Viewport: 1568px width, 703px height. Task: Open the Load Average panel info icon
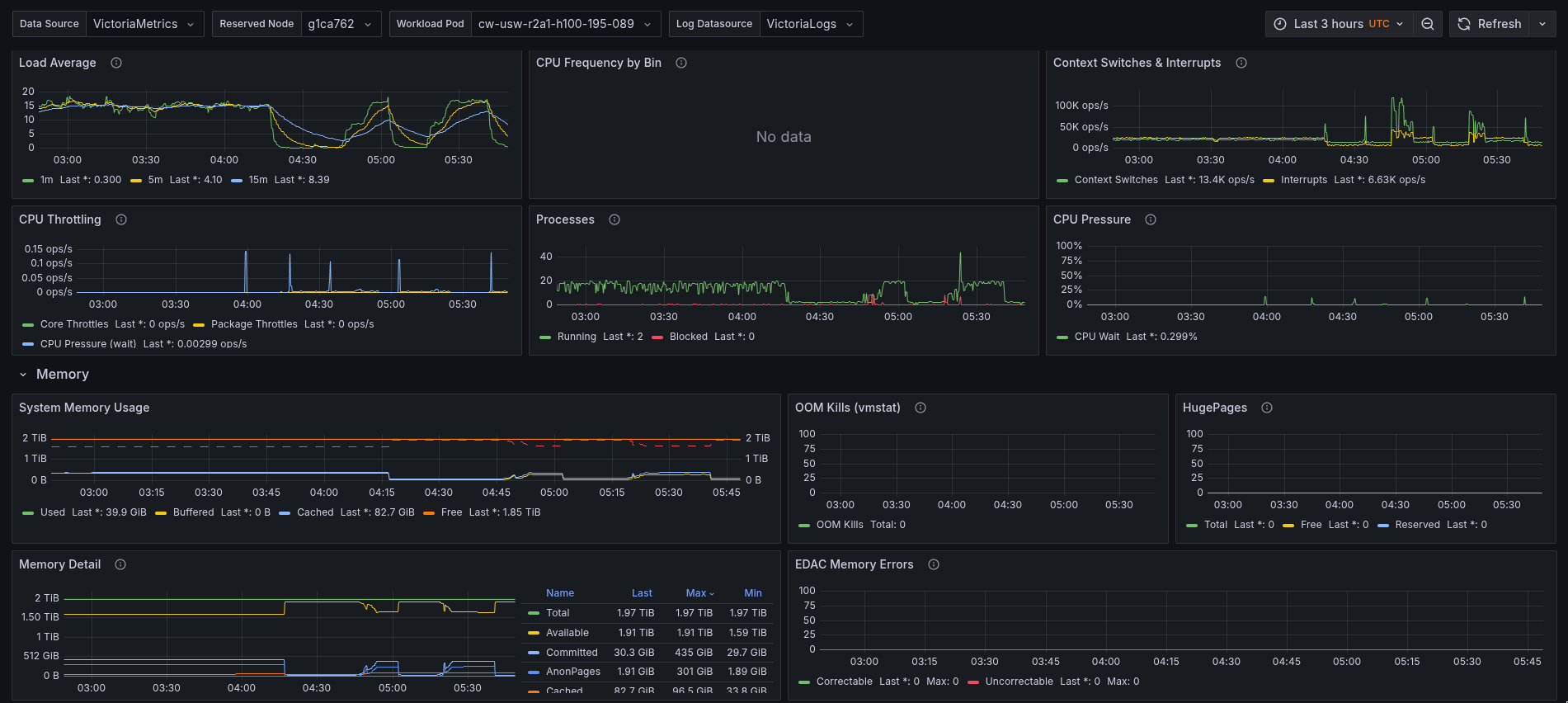[116, 63]
